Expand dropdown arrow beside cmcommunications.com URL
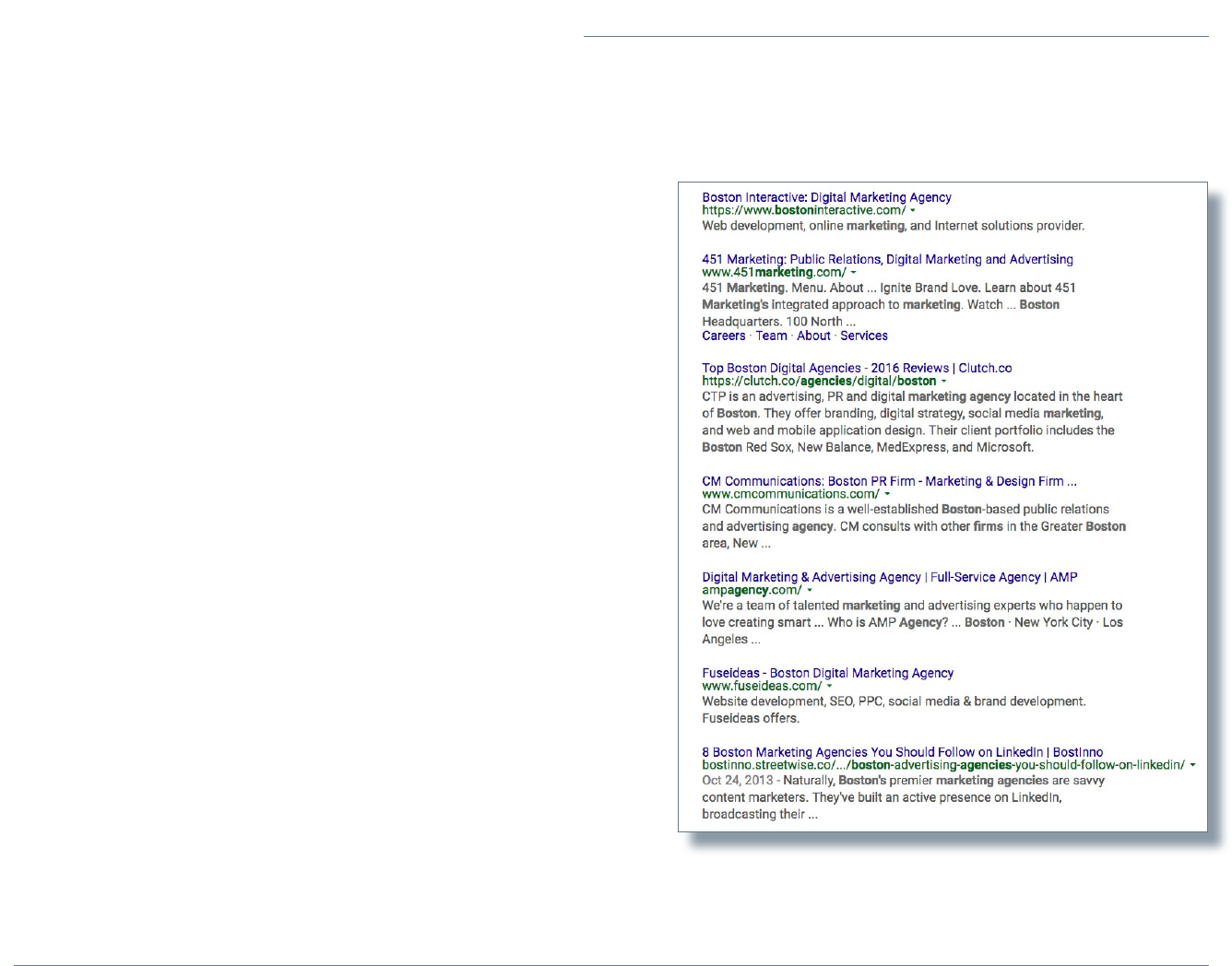The width and height of the screenshot is (1232, 966). (887, 495)
